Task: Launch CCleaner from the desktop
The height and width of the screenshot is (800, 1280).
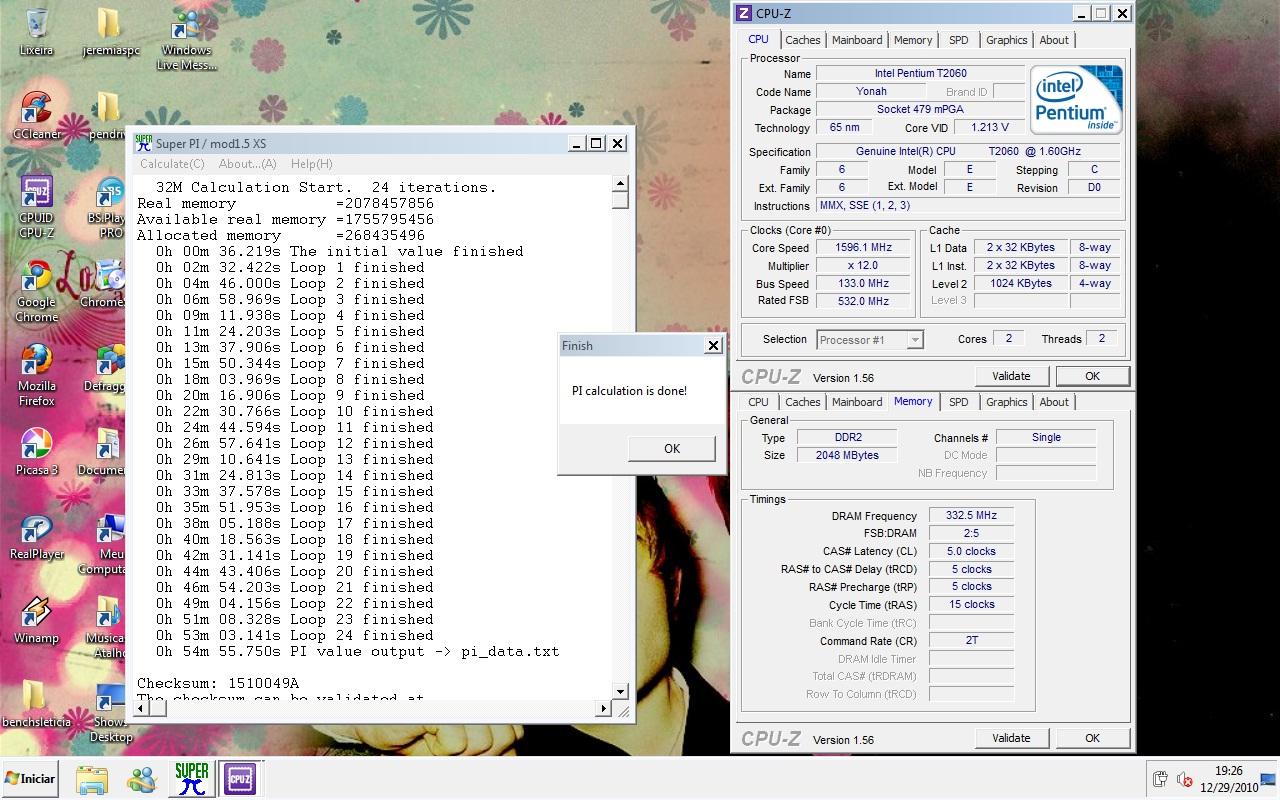Action: point(37,115)
